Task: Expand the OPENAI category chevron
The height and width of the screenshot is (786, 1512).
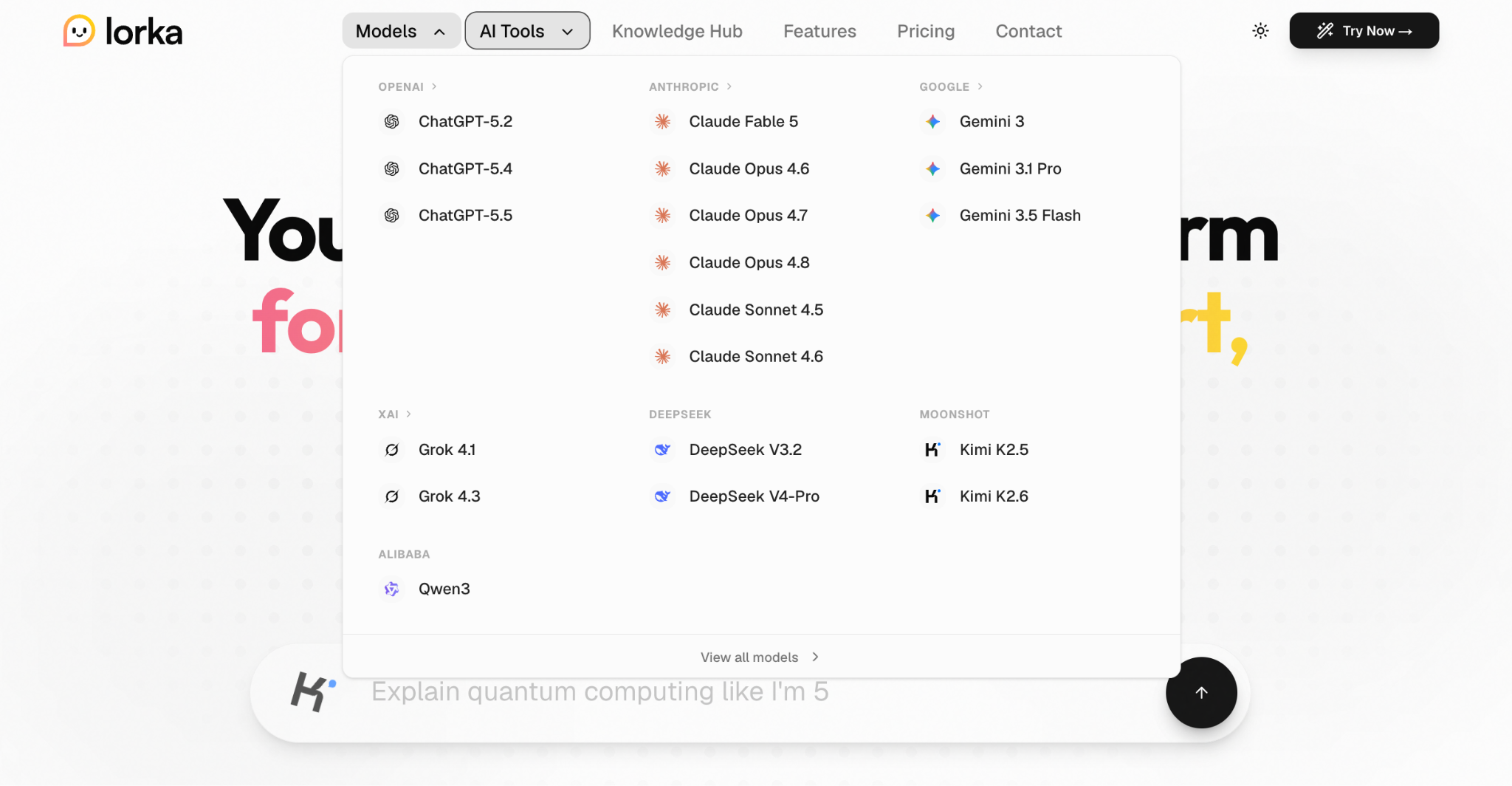Action: point(434,86)
